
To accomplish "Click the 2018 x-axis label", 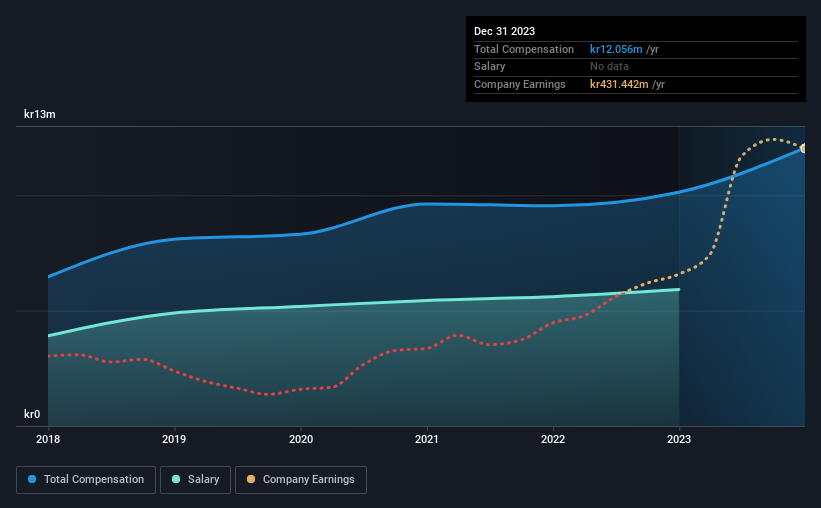I will [x=48, y=439].
